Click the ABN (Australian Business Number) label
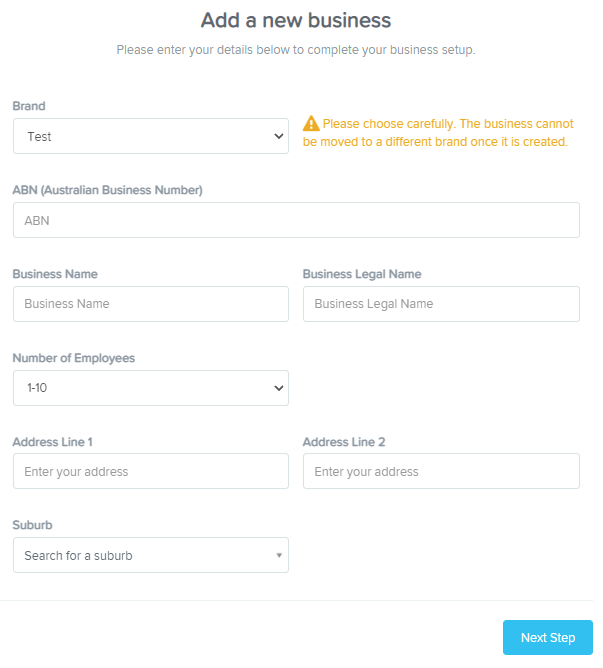The height and width of the screenshot is (668, 603). pos(107,190)
